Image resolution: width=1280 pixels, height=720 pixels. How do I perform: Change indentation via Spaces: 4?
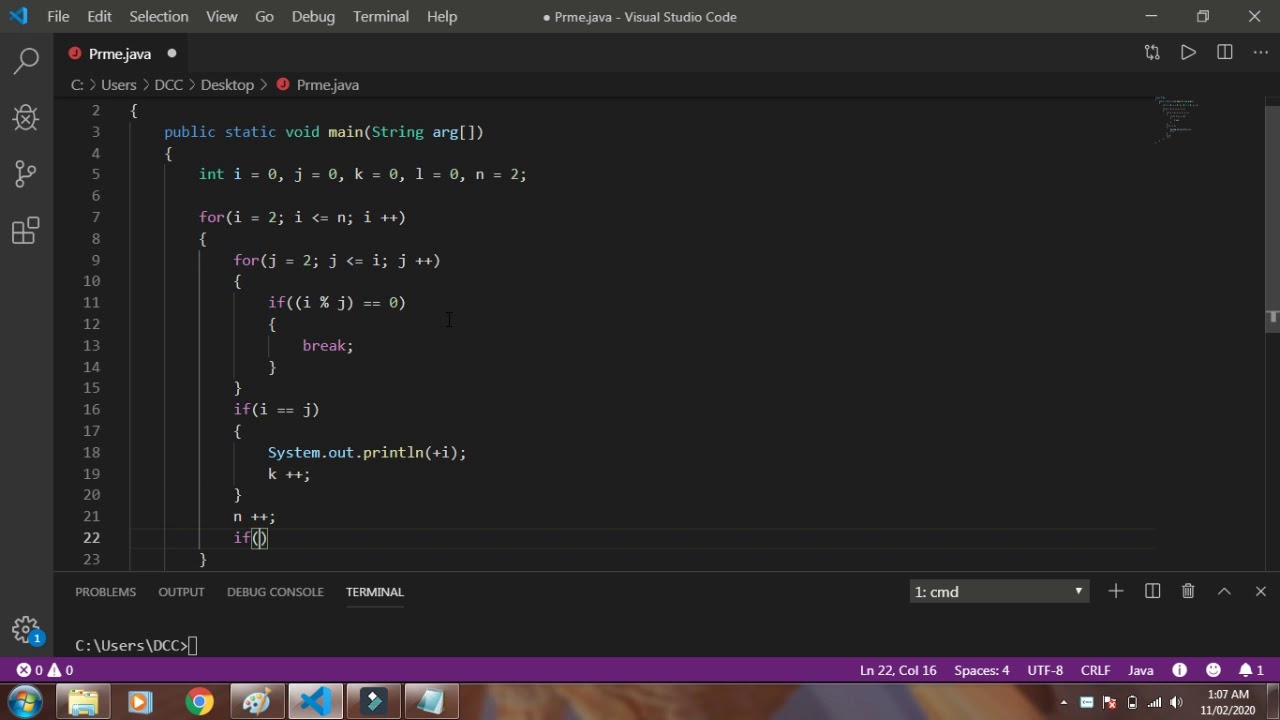coord(981,670)
